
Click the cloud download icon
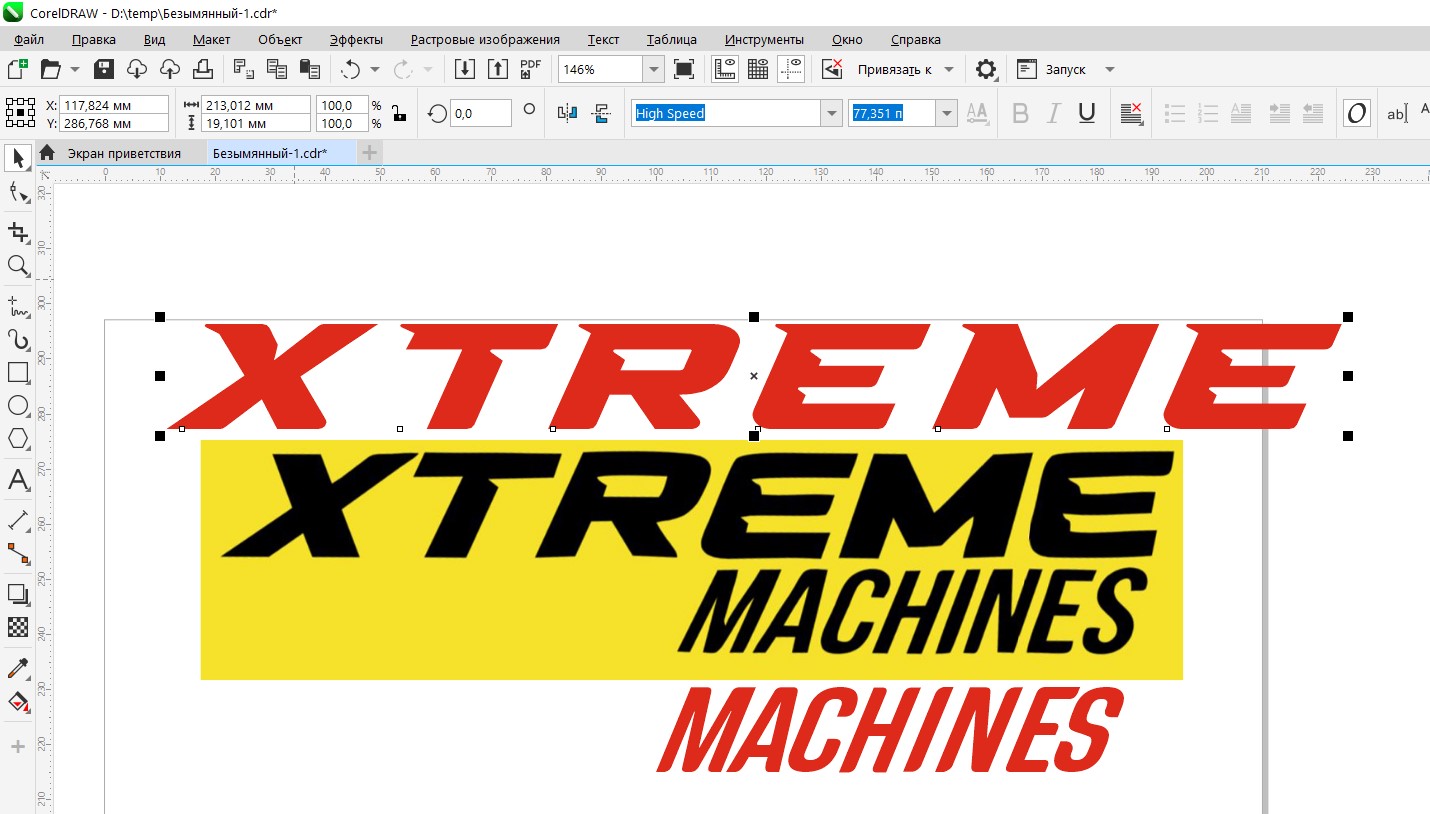[x=137, y=69]
